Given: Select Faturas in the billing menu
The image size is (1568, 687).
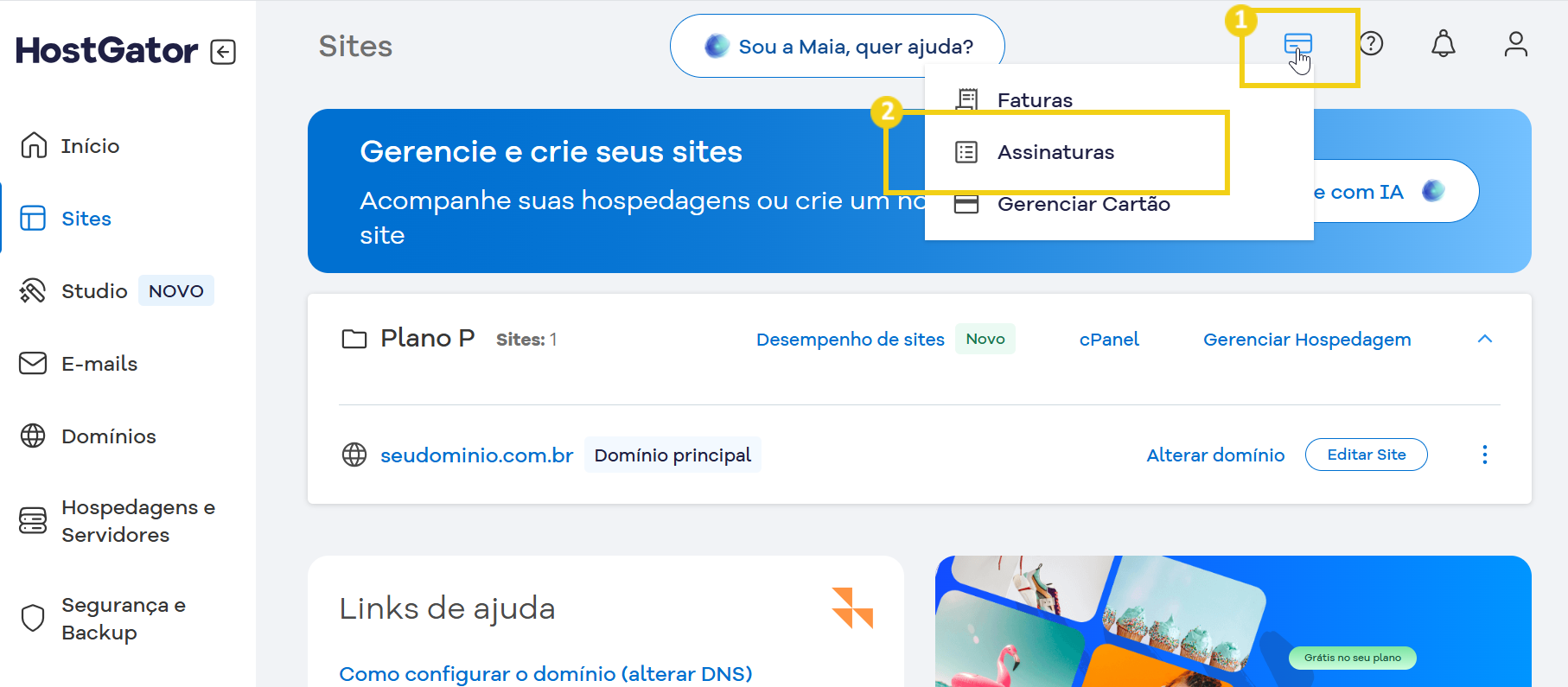Looking at the screenshot, I should 1034,100.
